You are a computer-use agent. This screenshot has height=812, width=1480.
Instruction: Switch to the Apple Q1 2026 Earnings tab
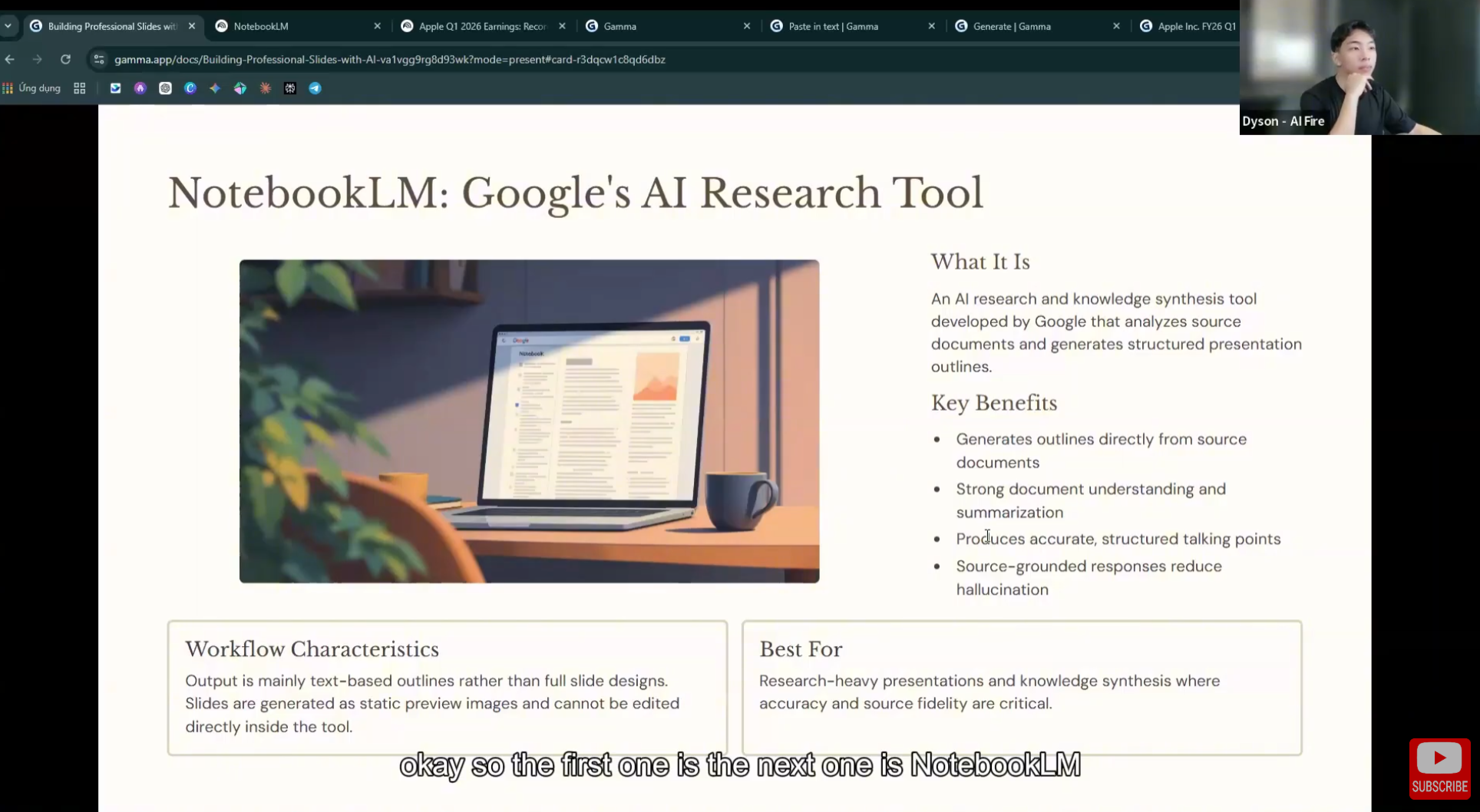click(x=476, y=25)
